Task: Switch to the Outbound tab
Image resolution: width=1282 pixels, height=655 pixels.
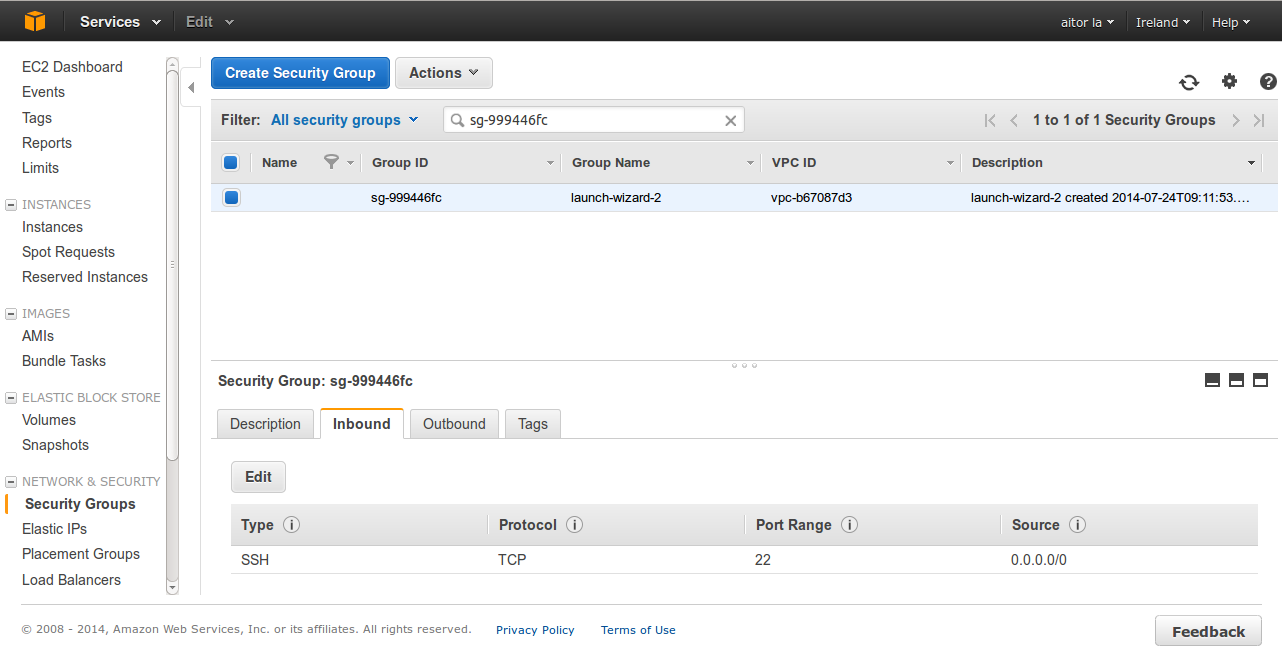Action: (x=454, y=424)
